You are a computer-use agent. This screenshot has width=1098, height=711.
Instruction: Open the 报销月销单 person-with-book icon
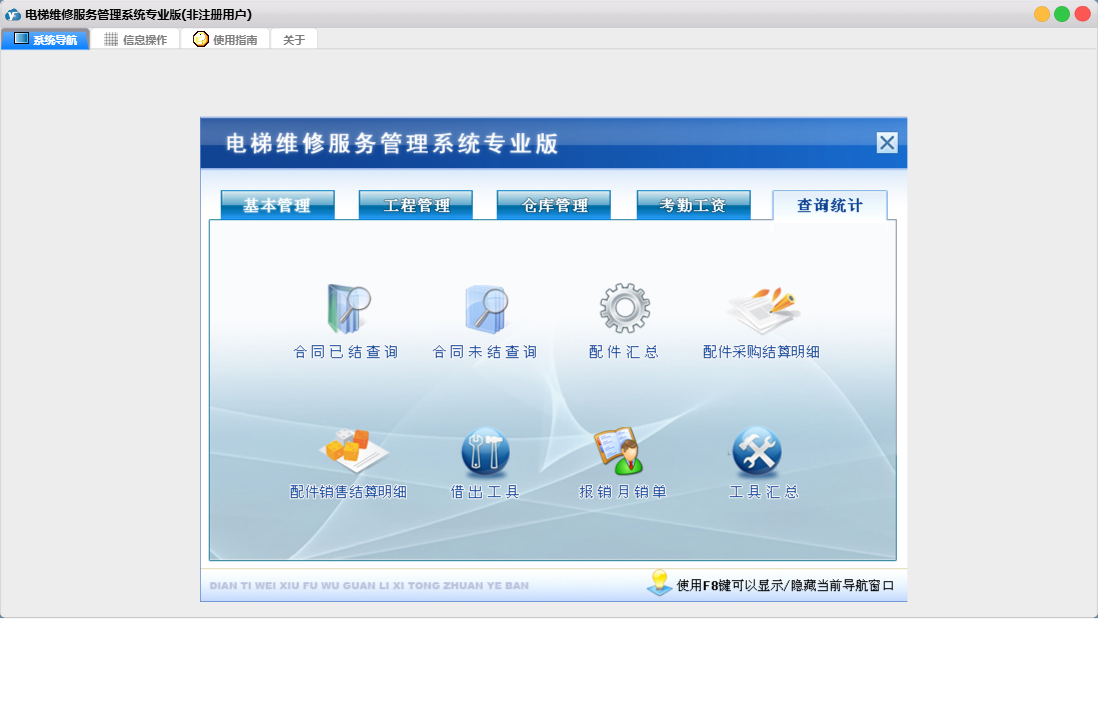coord(619,451)
